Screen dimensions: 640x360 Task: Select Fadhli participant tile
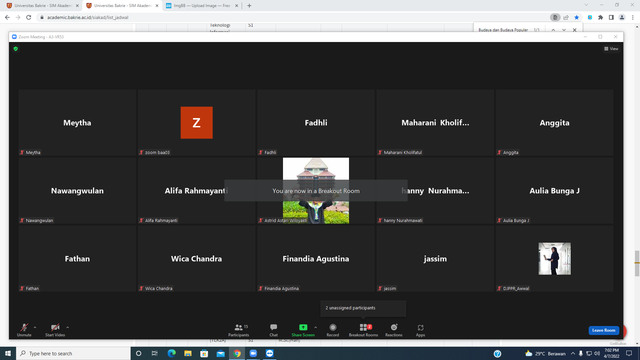(x=316, y=122)
